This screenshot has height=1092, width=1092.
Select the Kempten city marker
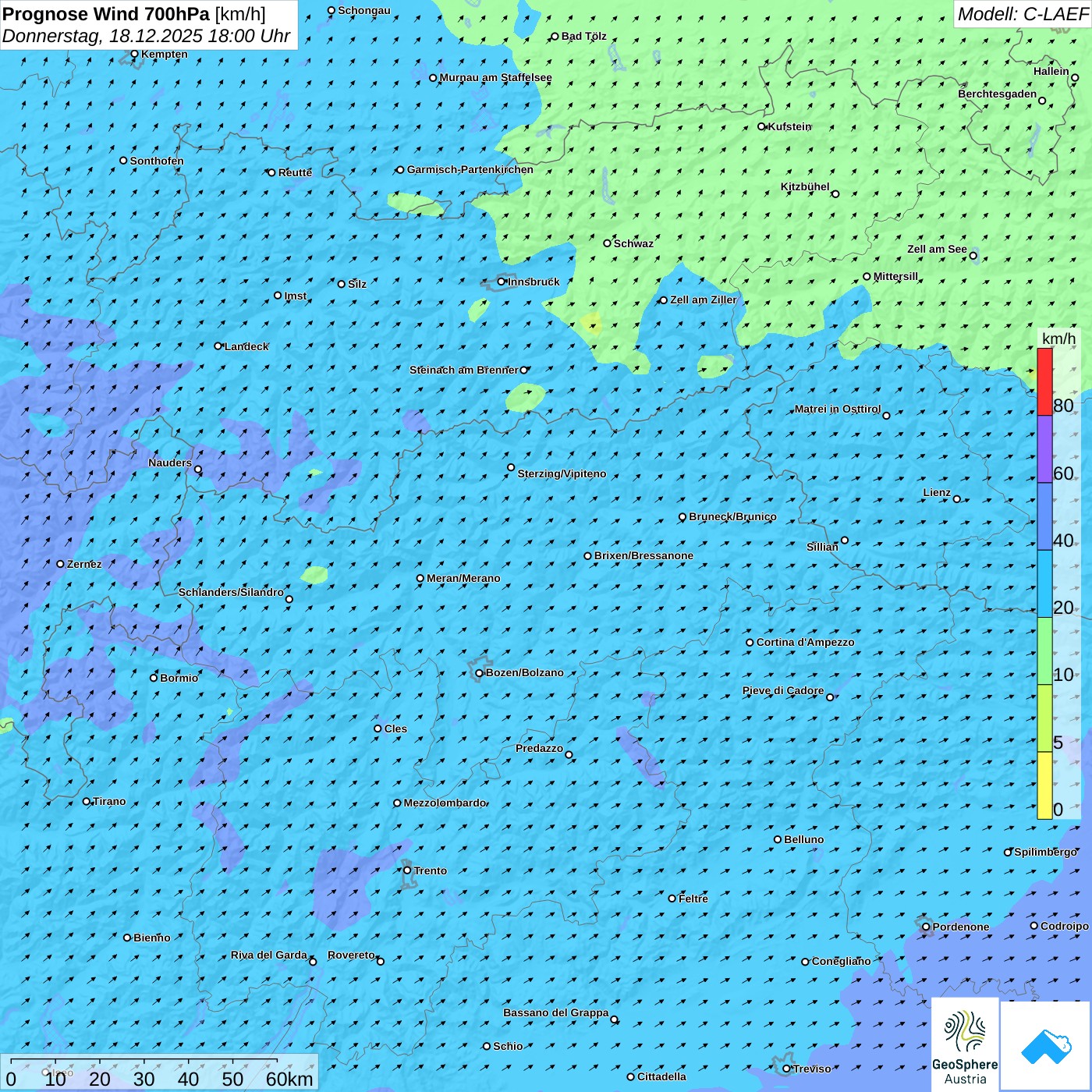134,55
